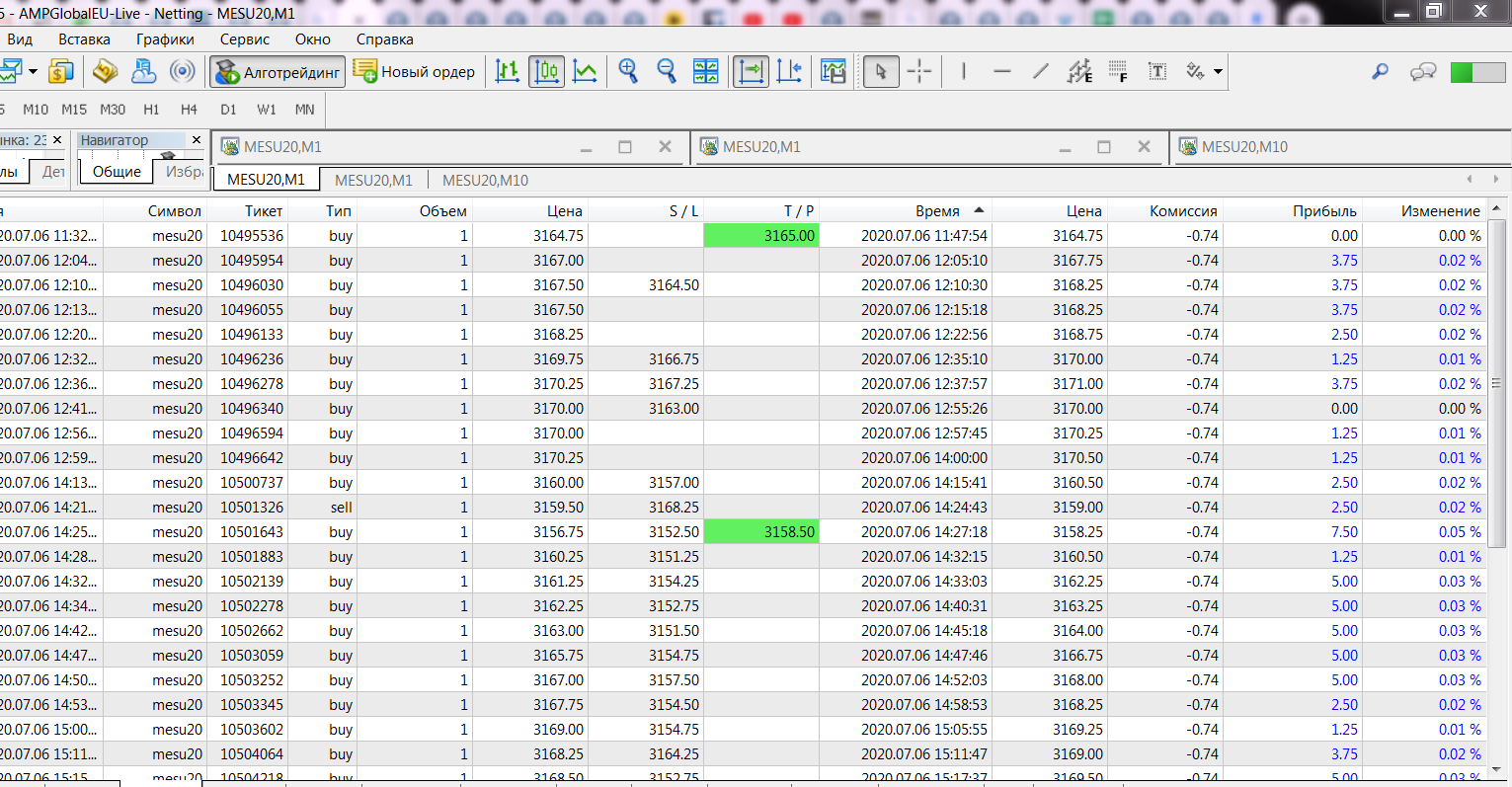Choose the Fibonacci retracement tool
The image size is (1512, 787).
1118,71
